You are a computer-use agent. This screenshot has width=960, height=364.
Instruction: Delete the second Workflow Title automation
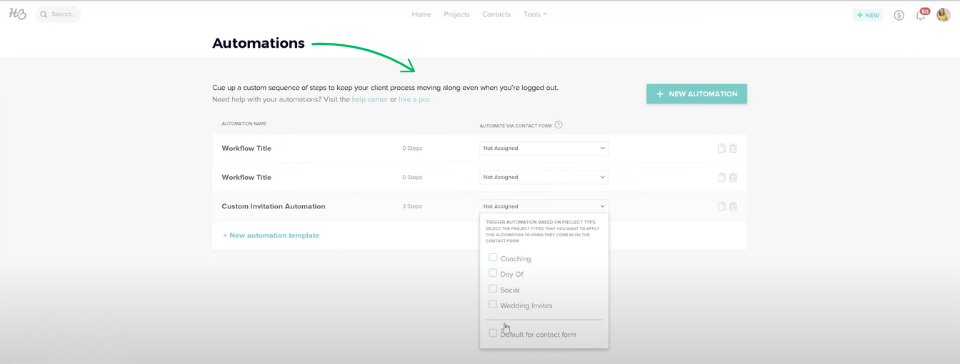point(733,177)
